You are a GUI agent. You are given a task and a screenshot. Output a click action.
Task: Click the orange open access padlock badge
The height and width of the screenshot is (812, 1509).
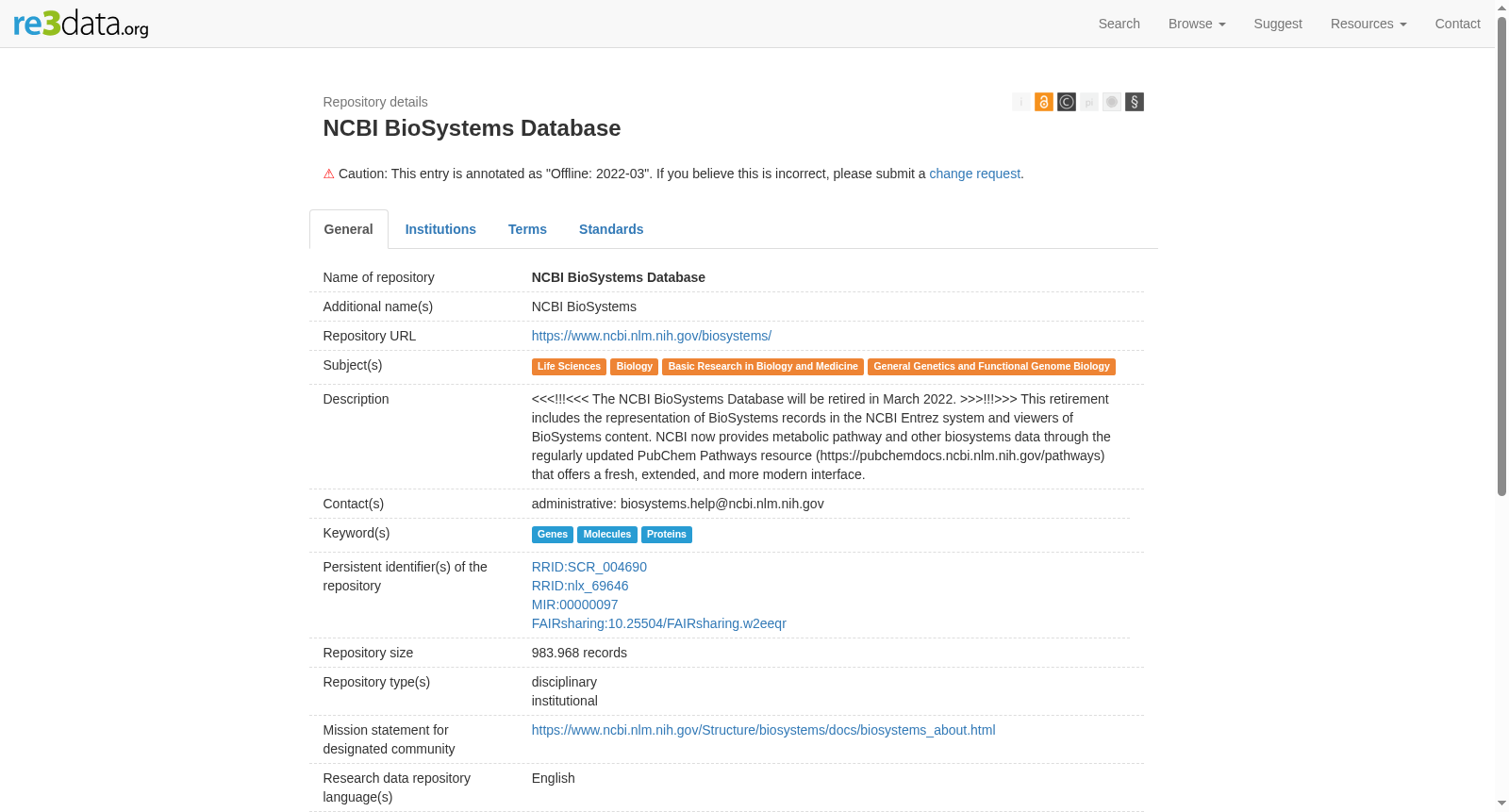coord(1043,102)
